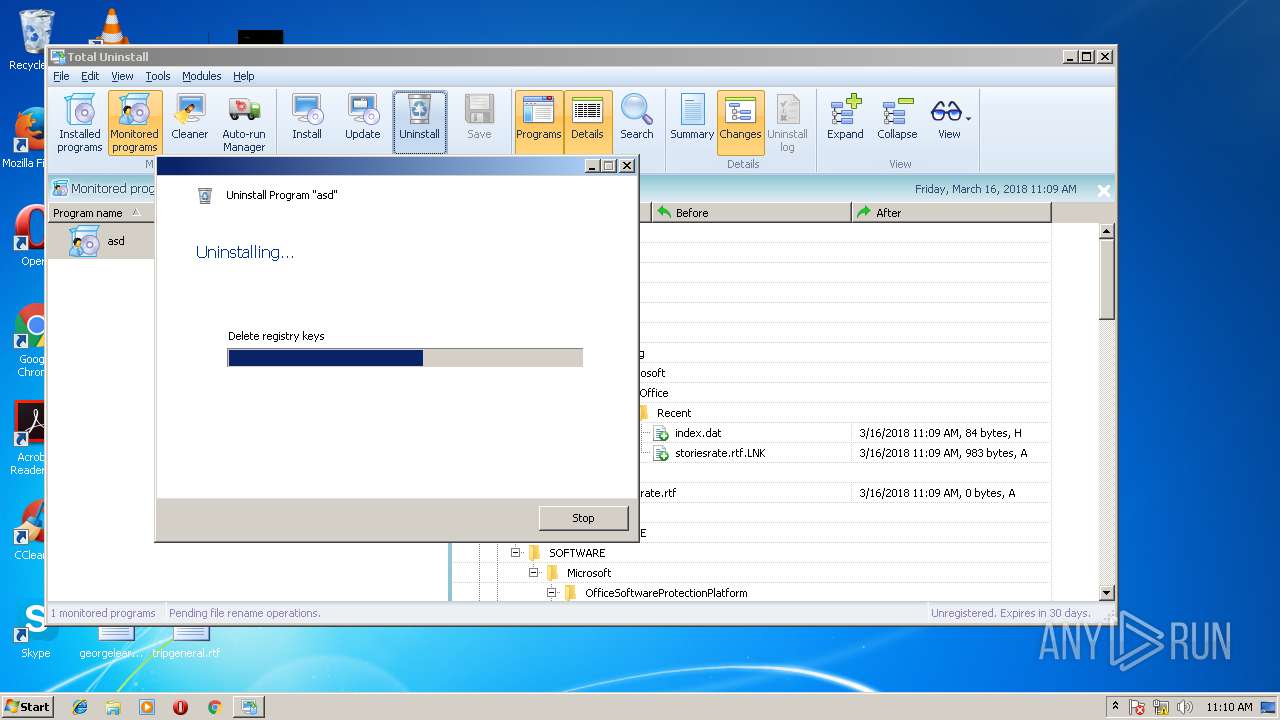Open the File menu
Screen dimensions: 1280x720
click(x=61, y=76)
